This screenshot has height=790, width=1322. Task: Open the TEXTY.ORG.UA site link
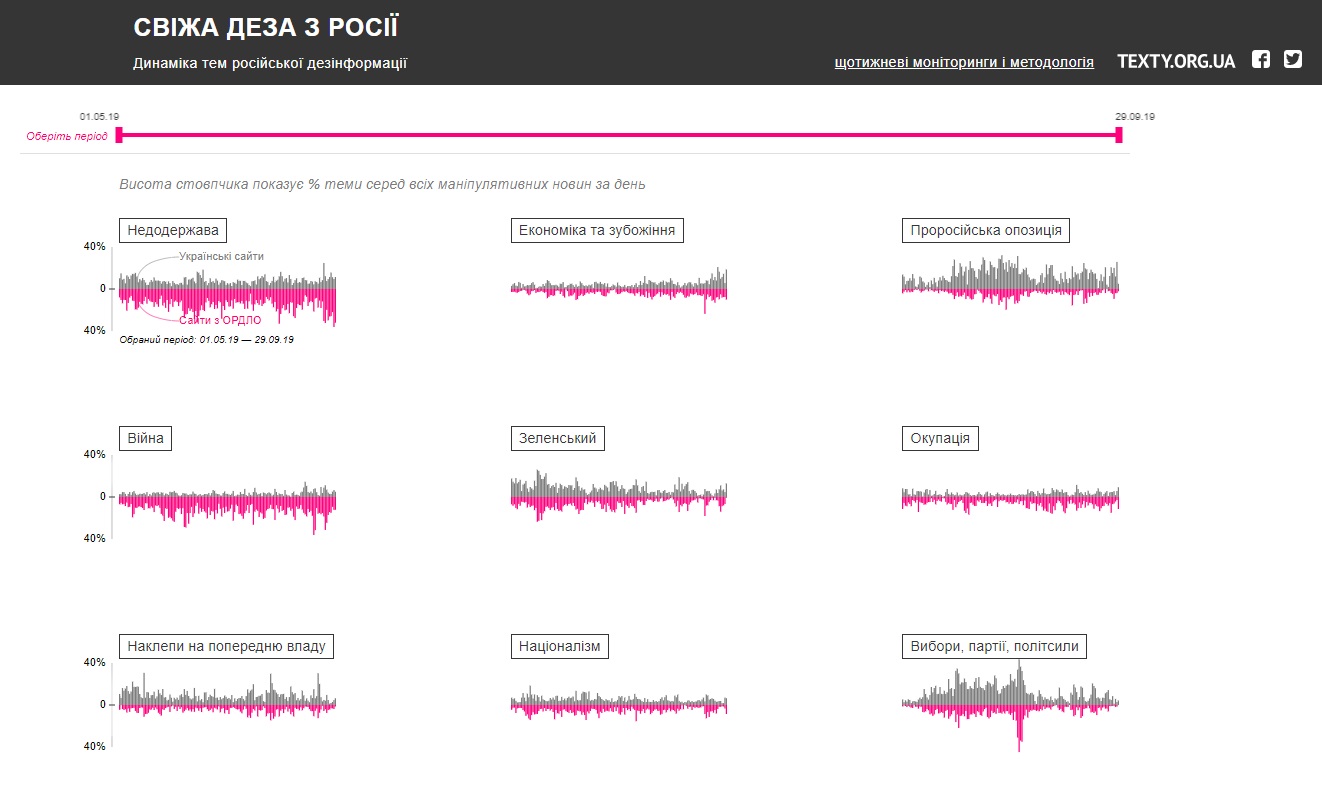tap(1176, 62)
